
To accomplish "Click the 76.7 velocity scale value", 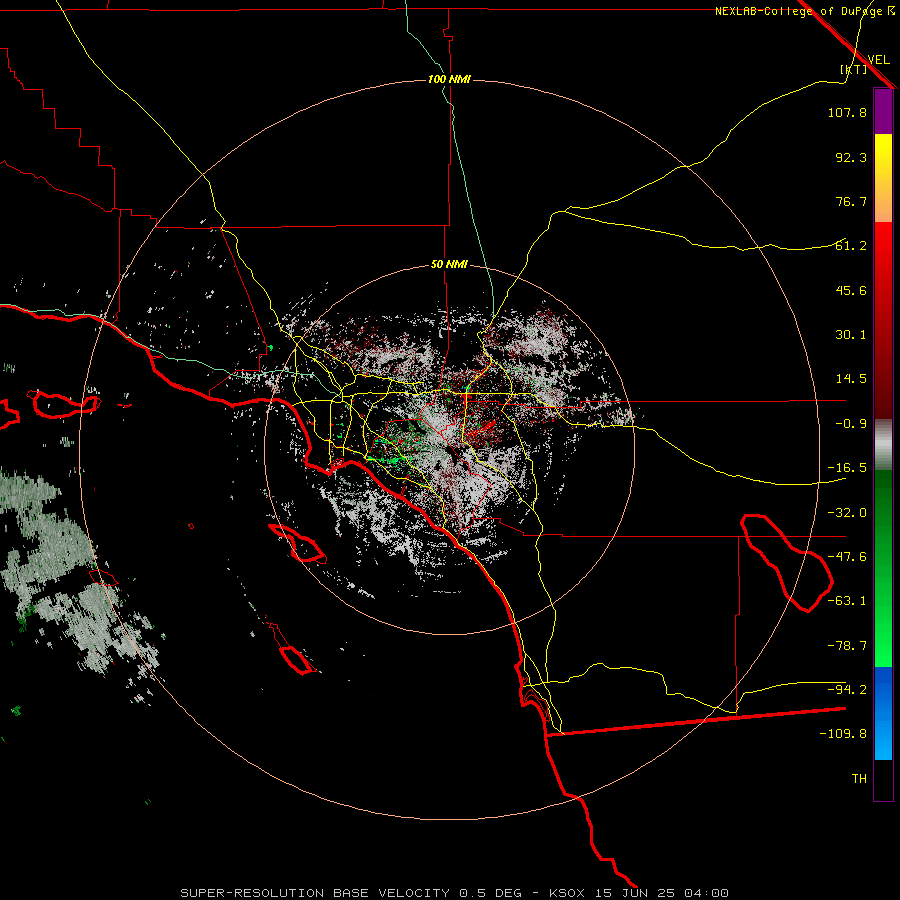I will click(x=851, y=201).
